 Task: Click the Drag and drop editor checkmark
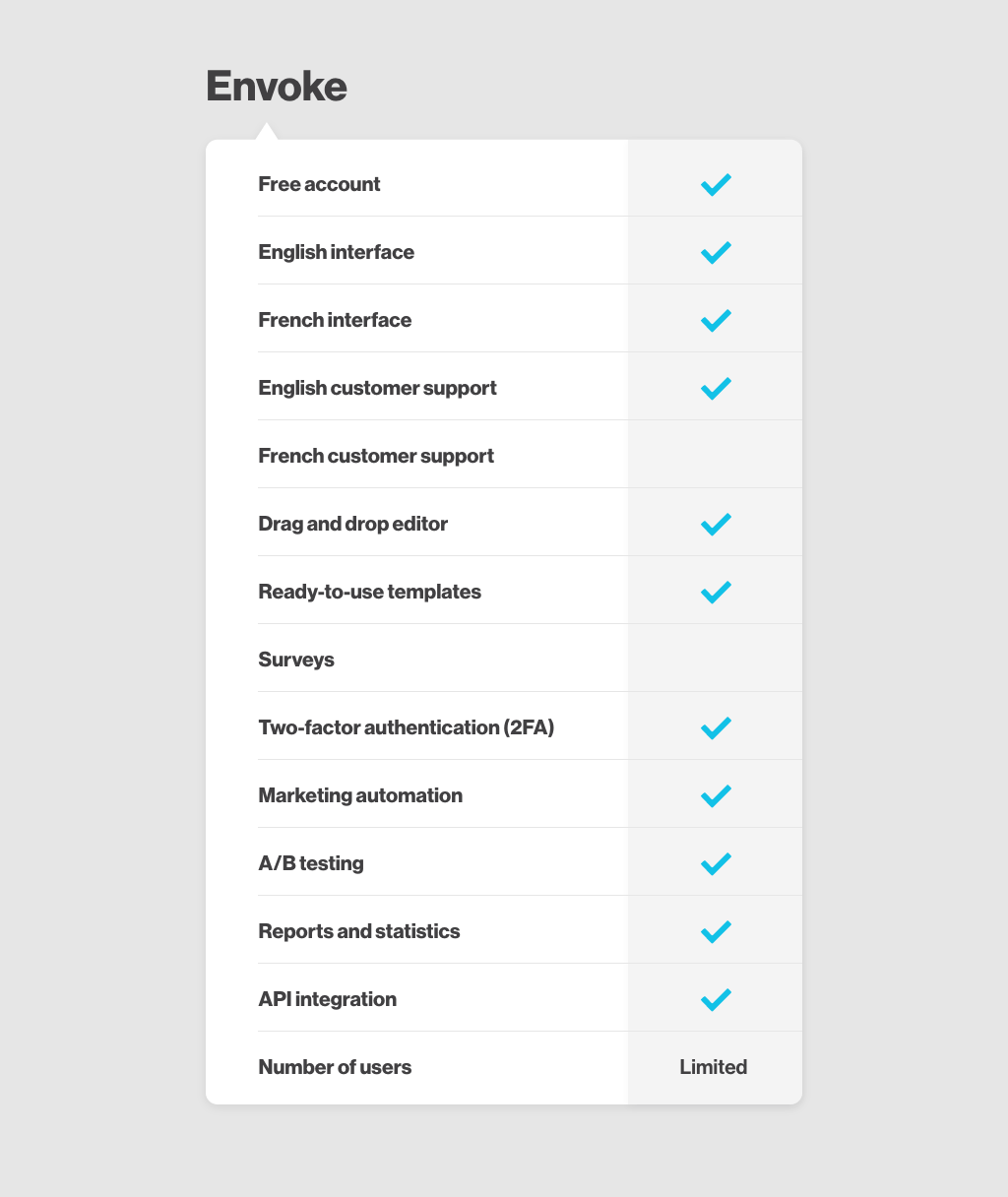(x=716, y=524)
